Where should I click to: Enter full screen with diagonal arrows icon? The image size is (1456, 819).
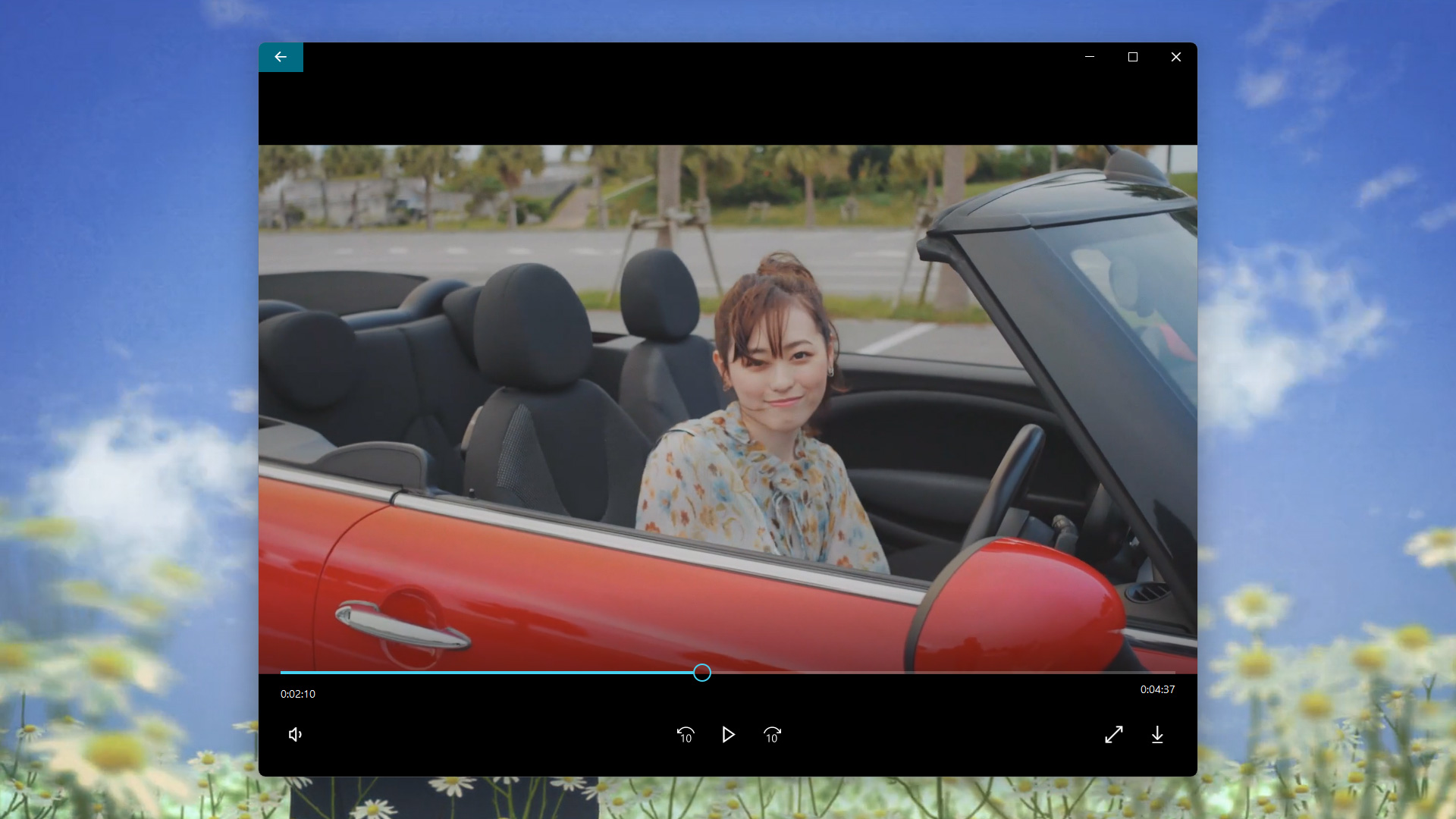point(1113,734)
